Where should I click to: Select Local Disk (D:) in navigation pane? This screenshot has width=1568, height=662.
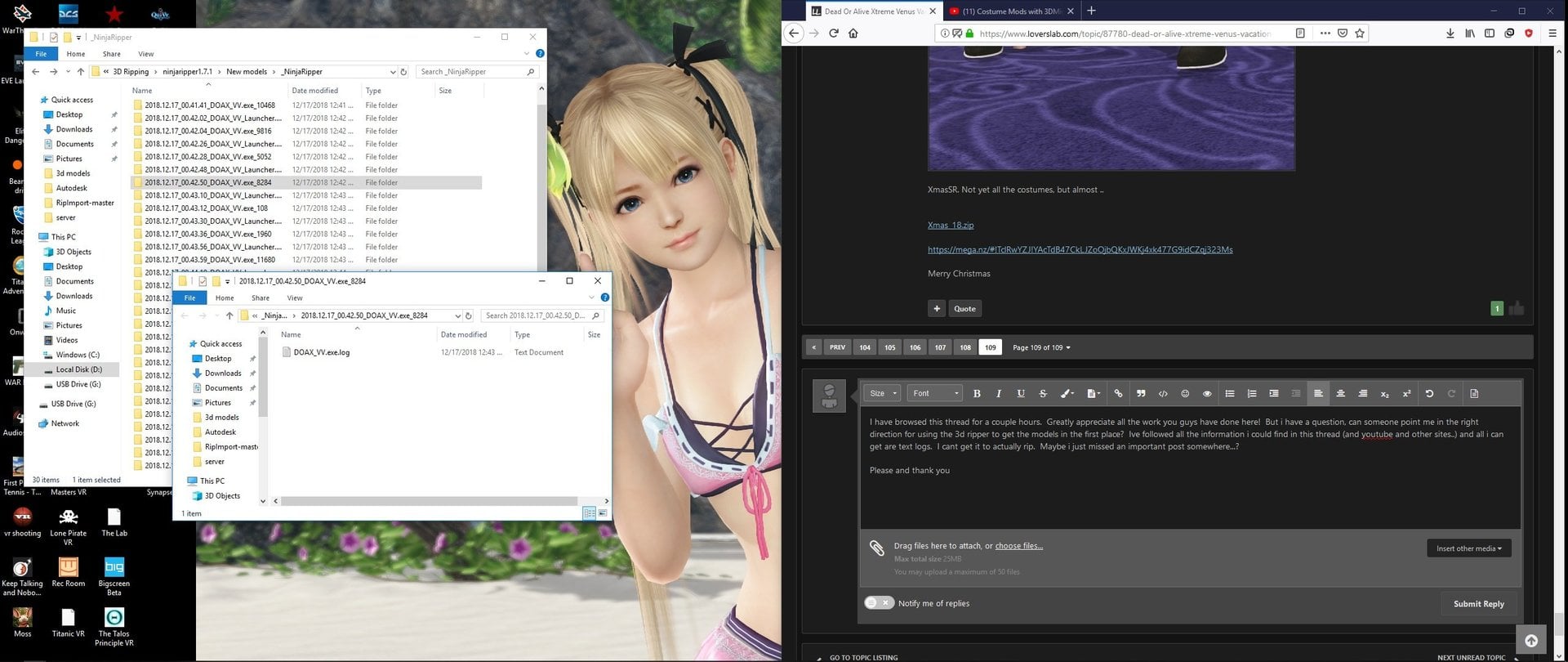tap(79, 370)
